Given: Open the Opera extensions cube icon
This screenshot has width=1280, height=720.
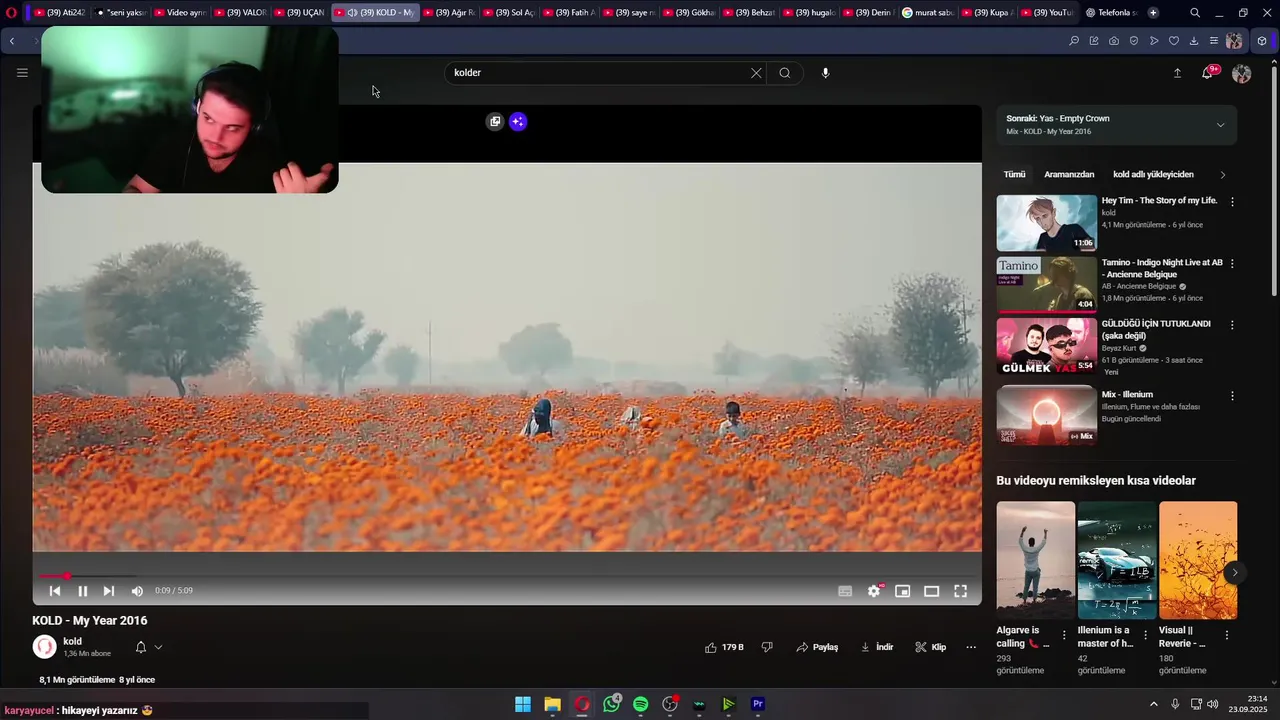Looking at the screenshot, I should (1262, 41).
